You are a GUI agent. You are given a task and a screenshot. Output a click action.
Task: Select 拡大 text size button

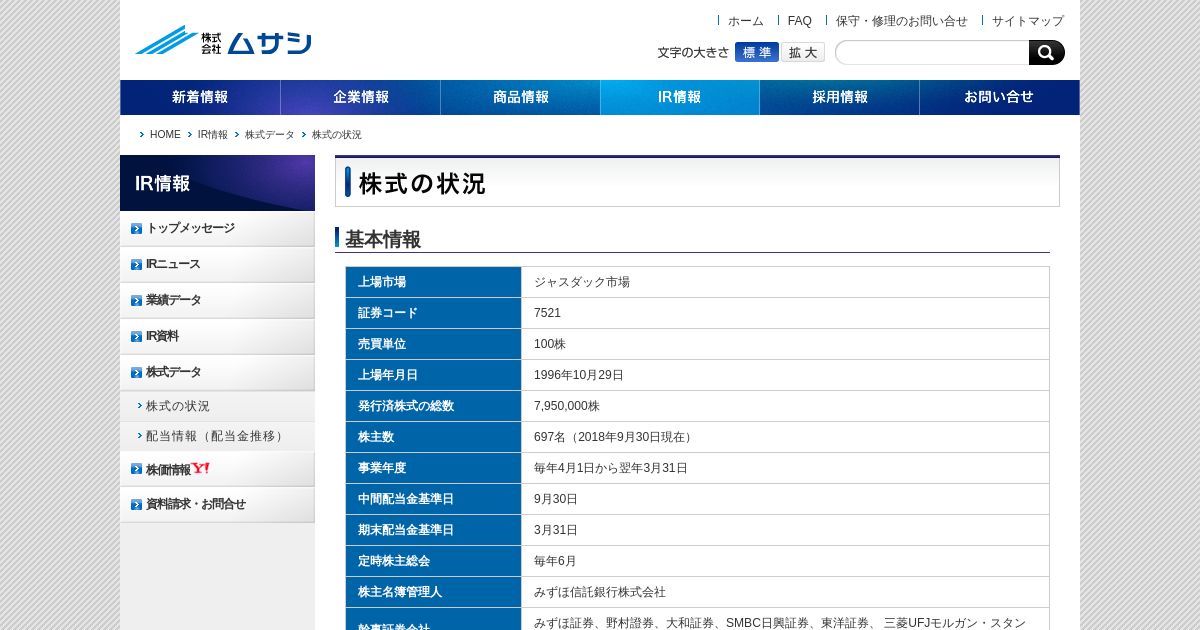click(x=803, y=52)
